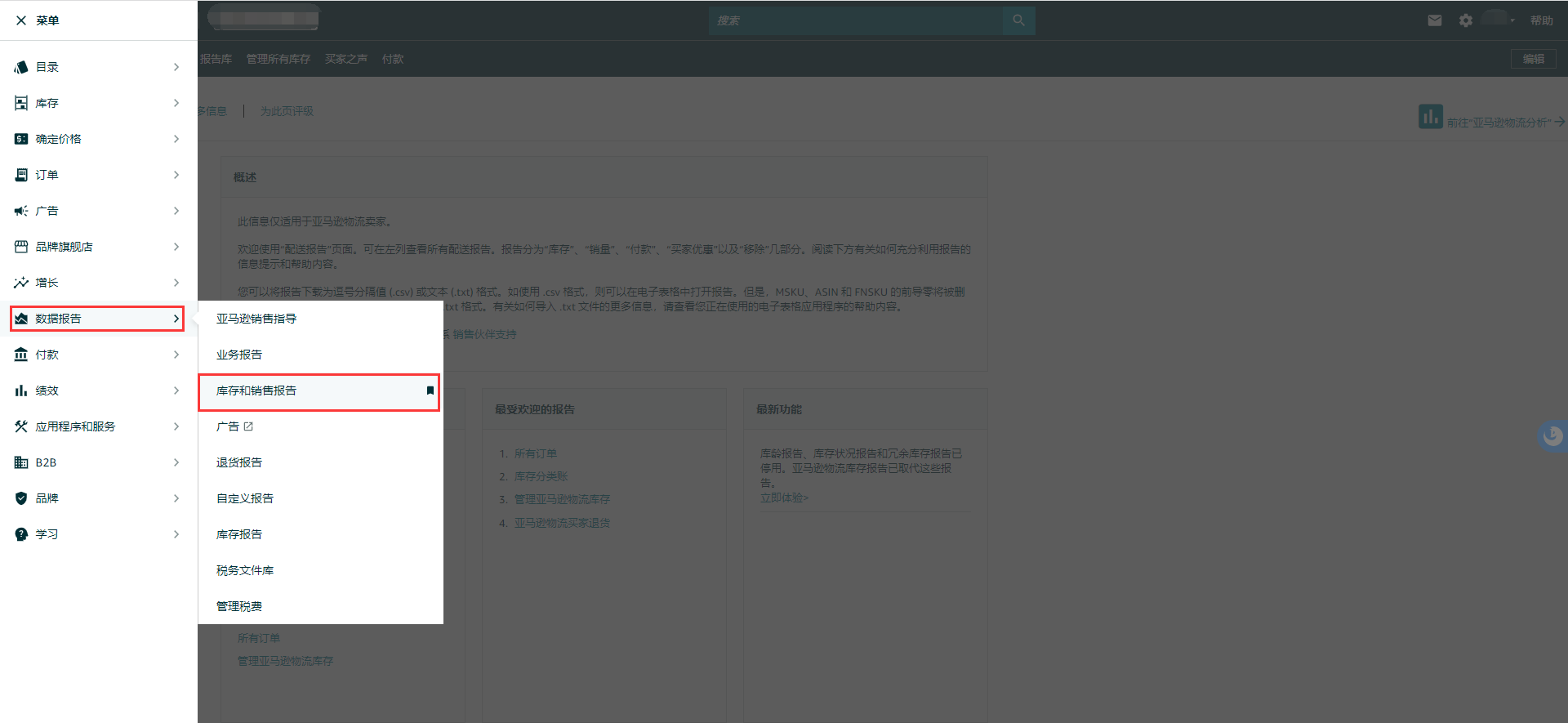
Task: Open 管理亚马逊物流库存 in 最受欢迎的报告 list
Action: pyautogui.click(x=562, y=499)
